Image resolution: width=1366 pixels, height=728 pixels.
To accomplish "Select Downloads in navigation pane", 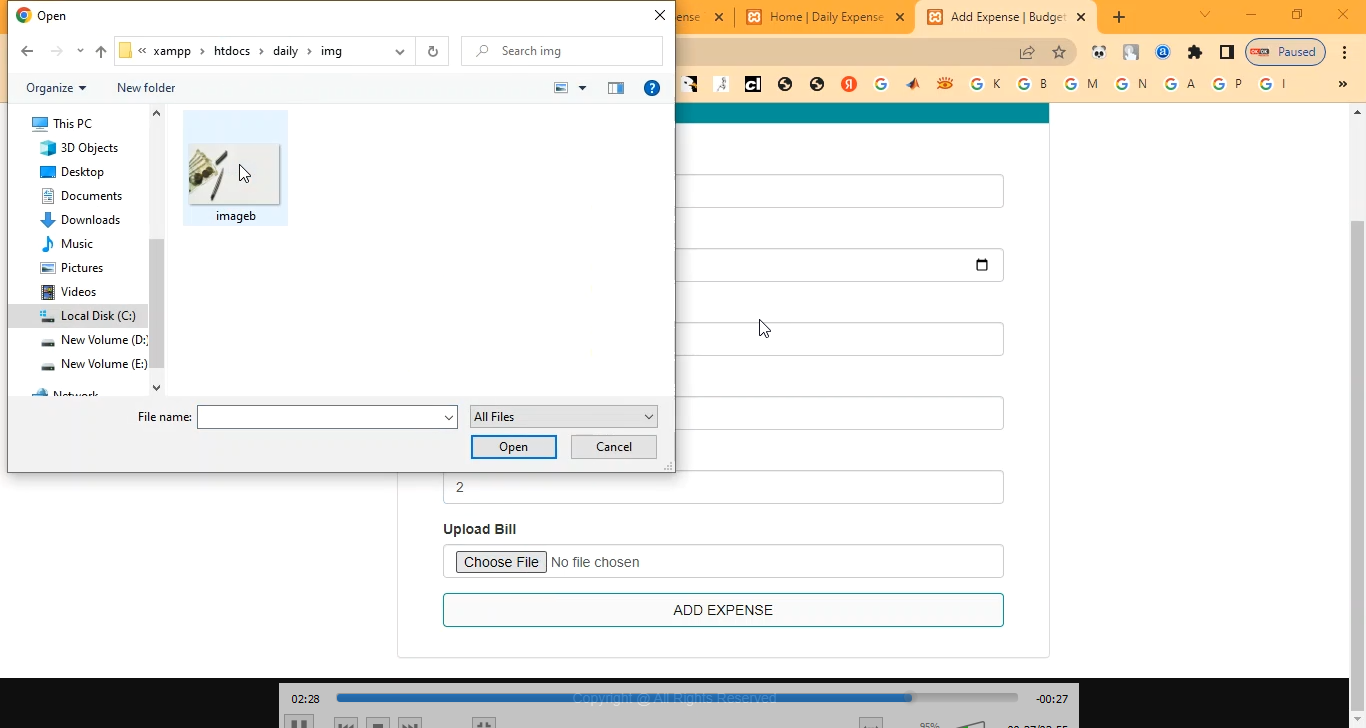I will pos(90,220).
